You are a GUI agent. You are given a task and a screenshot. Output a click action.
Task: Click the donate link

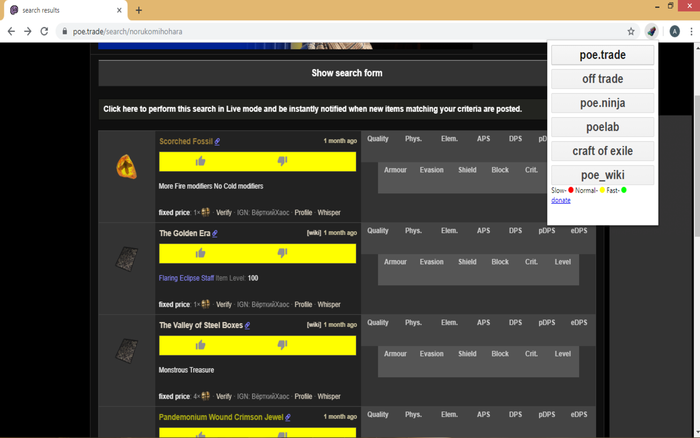tap(561, 200)
